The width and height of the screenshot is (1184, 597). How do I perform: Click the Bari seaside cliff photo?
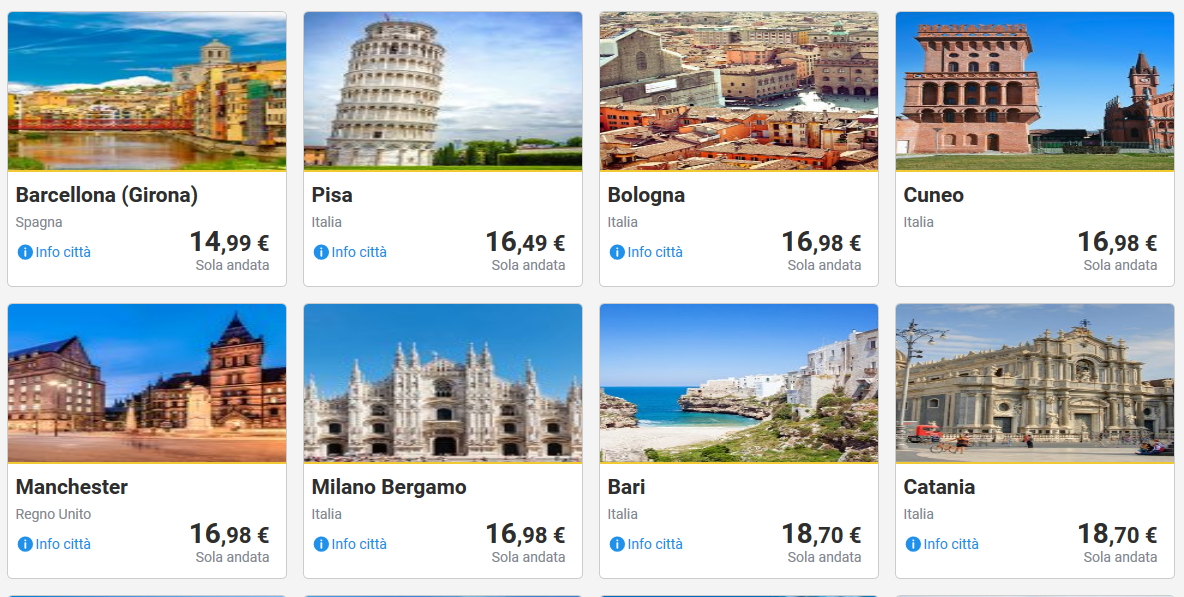[739, 383]
